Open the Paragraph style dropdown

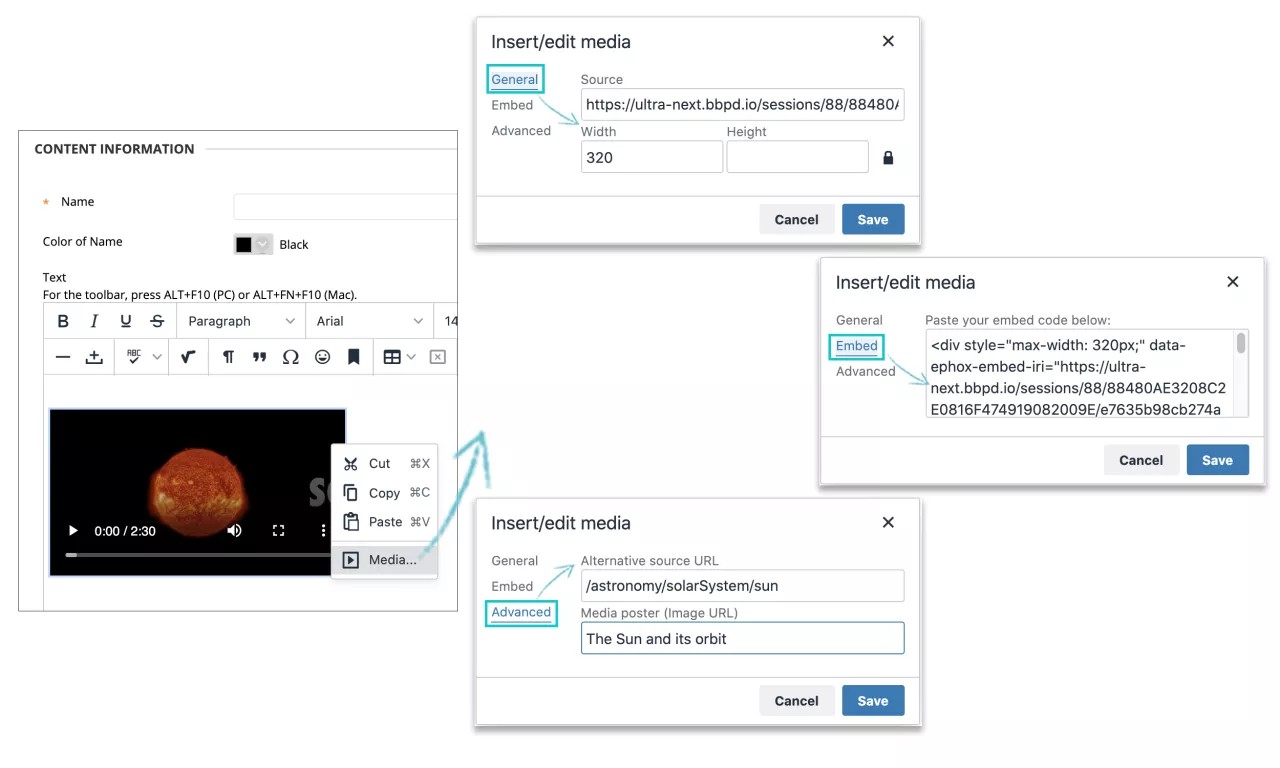[240, 321]
